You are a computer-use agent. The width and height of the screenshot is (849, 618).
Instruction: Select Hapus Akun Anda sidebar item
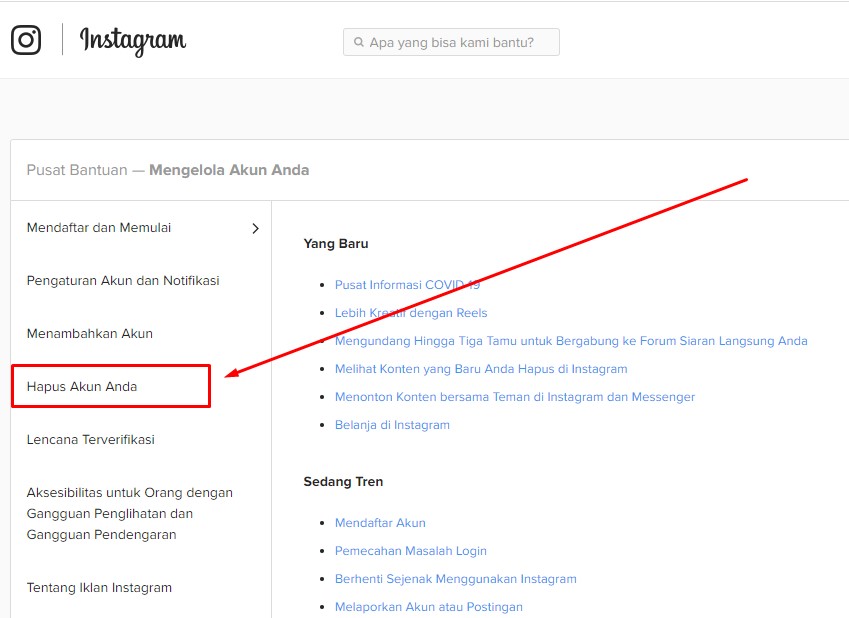82,387
